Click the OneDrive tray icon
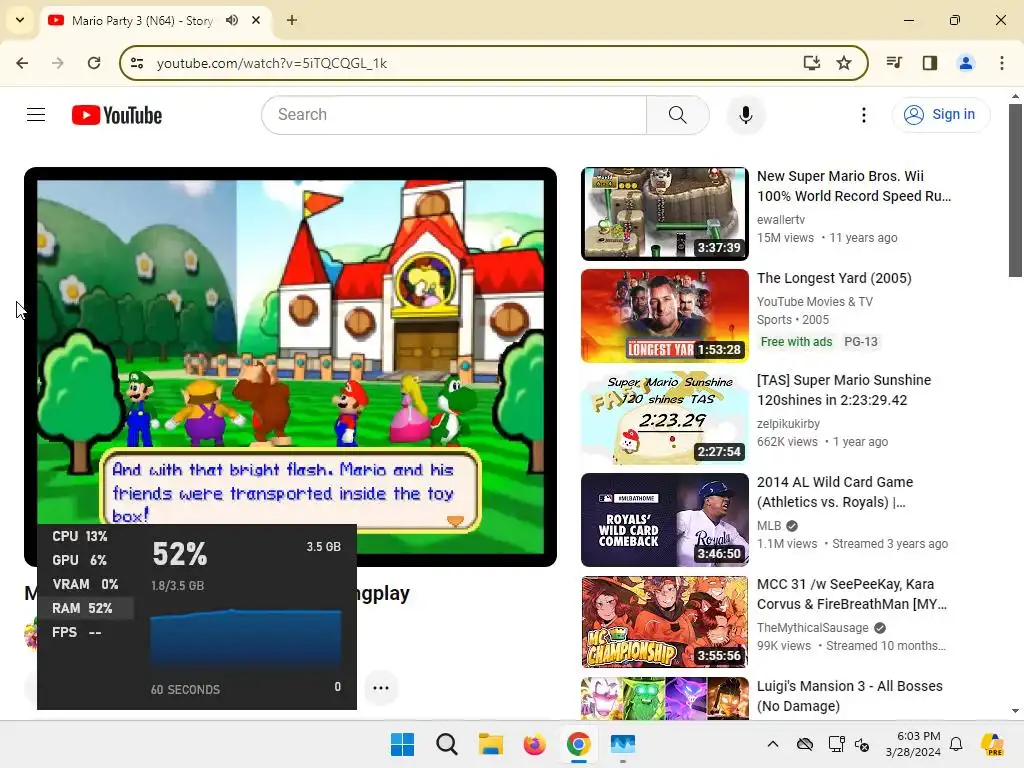The height and width of the screenshot is (768, 1024). [805, 744]
